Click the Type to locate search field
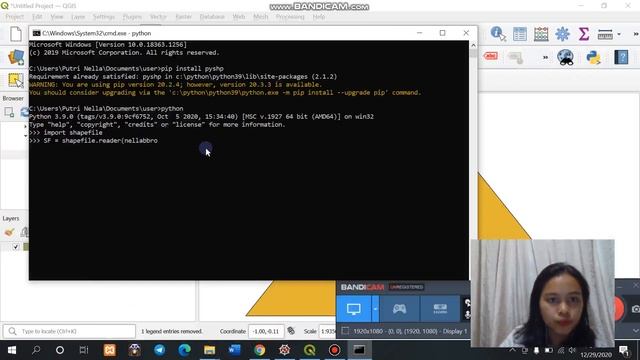 click(69, 331)
